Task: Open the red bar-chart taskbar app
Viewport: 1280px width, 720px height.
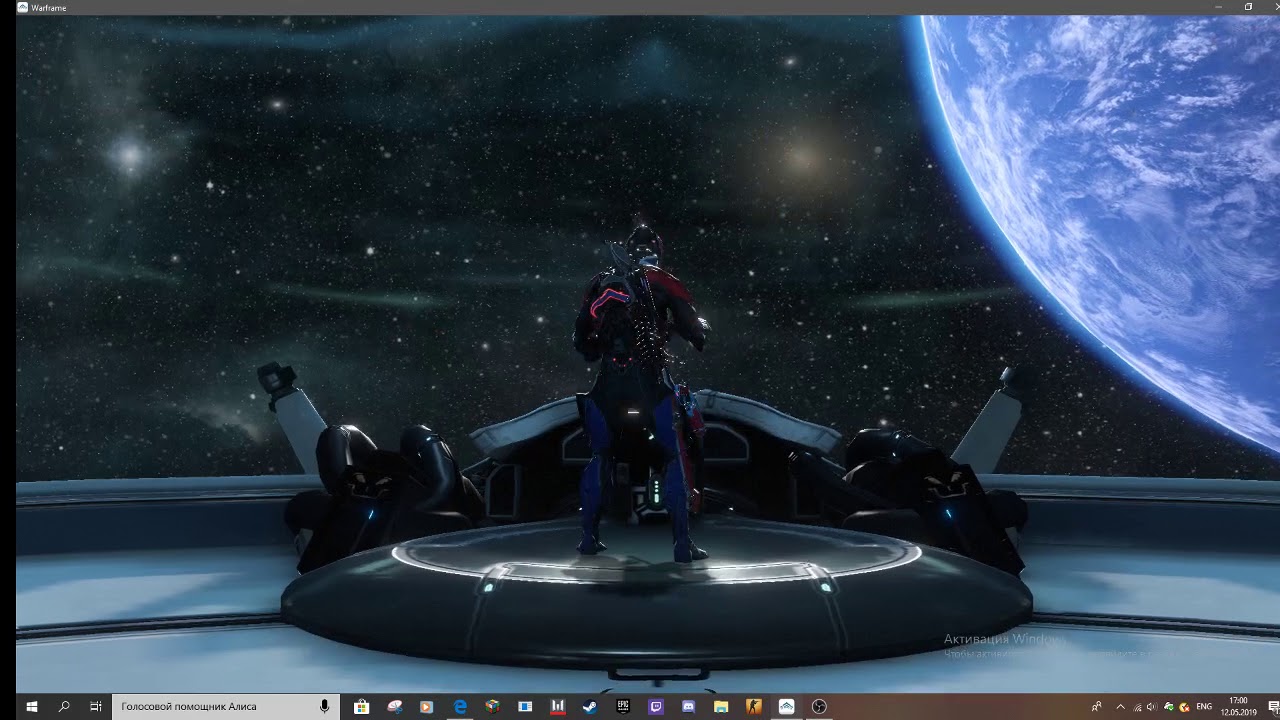Action: coord(558,706)
